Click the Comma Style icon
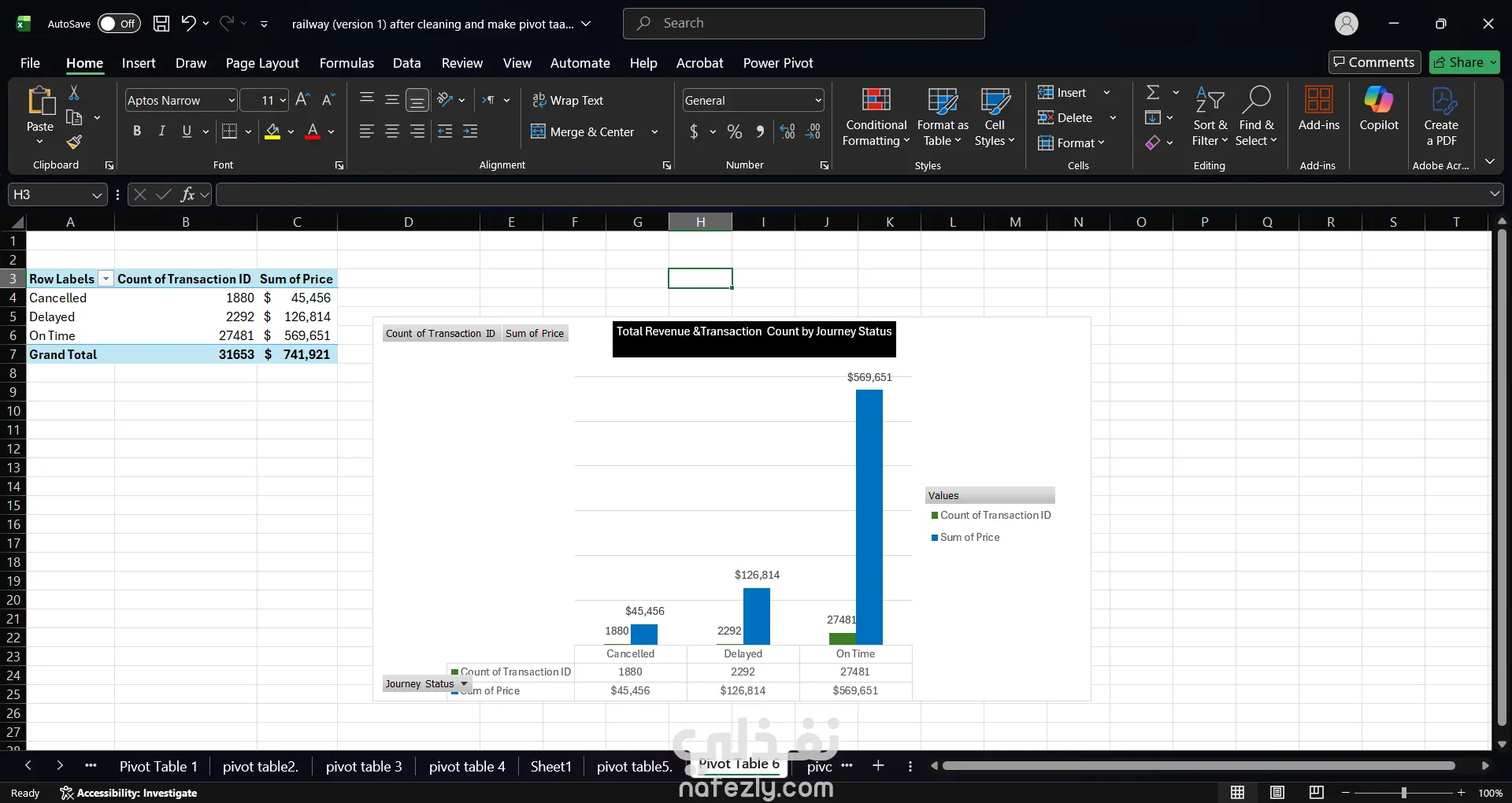The image size is (1512, 803). 760,131
